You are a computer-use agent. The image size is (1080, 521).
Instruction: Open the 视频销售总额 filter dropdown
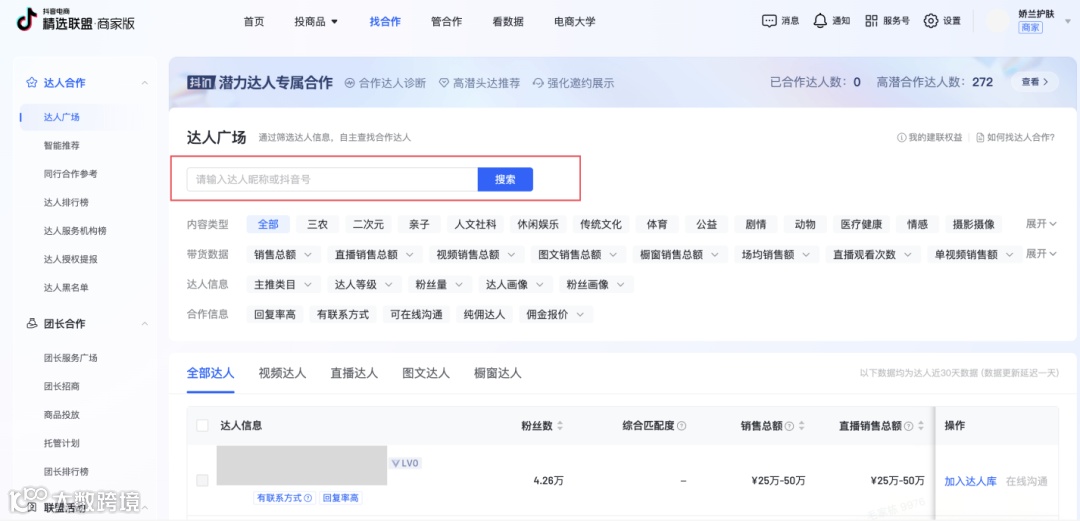point(476,254)
